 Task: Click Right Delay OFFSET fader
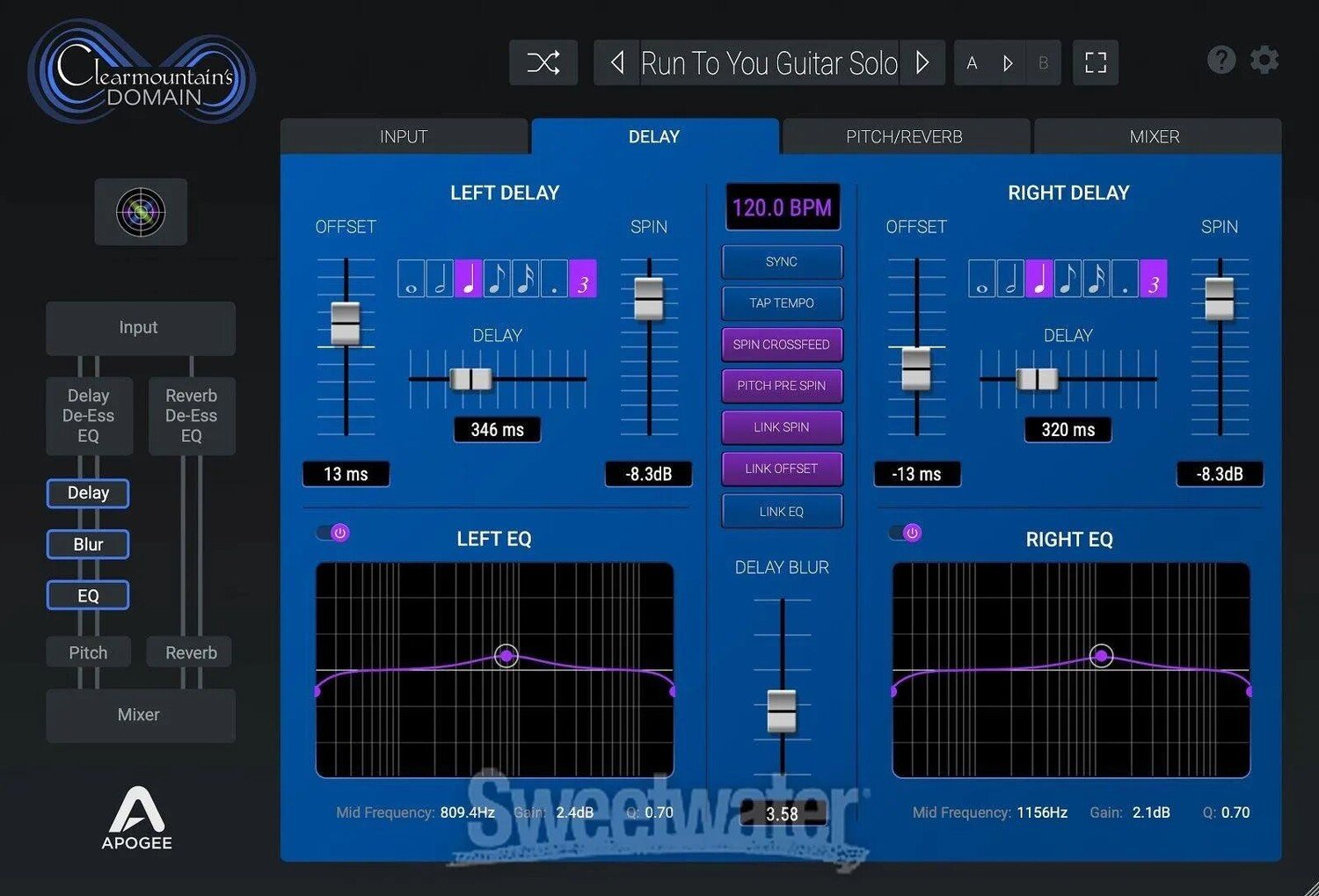916,368
